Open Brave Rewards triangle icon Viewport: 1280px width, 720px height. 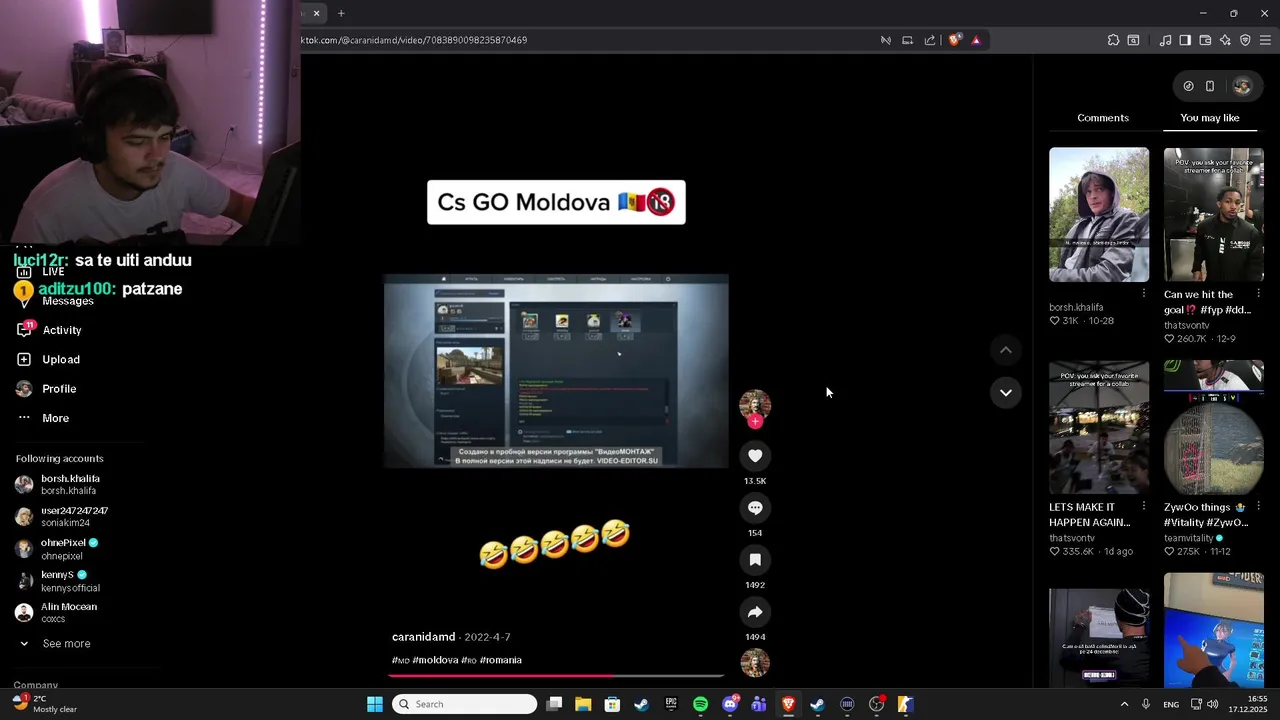[x=976, y=40]
